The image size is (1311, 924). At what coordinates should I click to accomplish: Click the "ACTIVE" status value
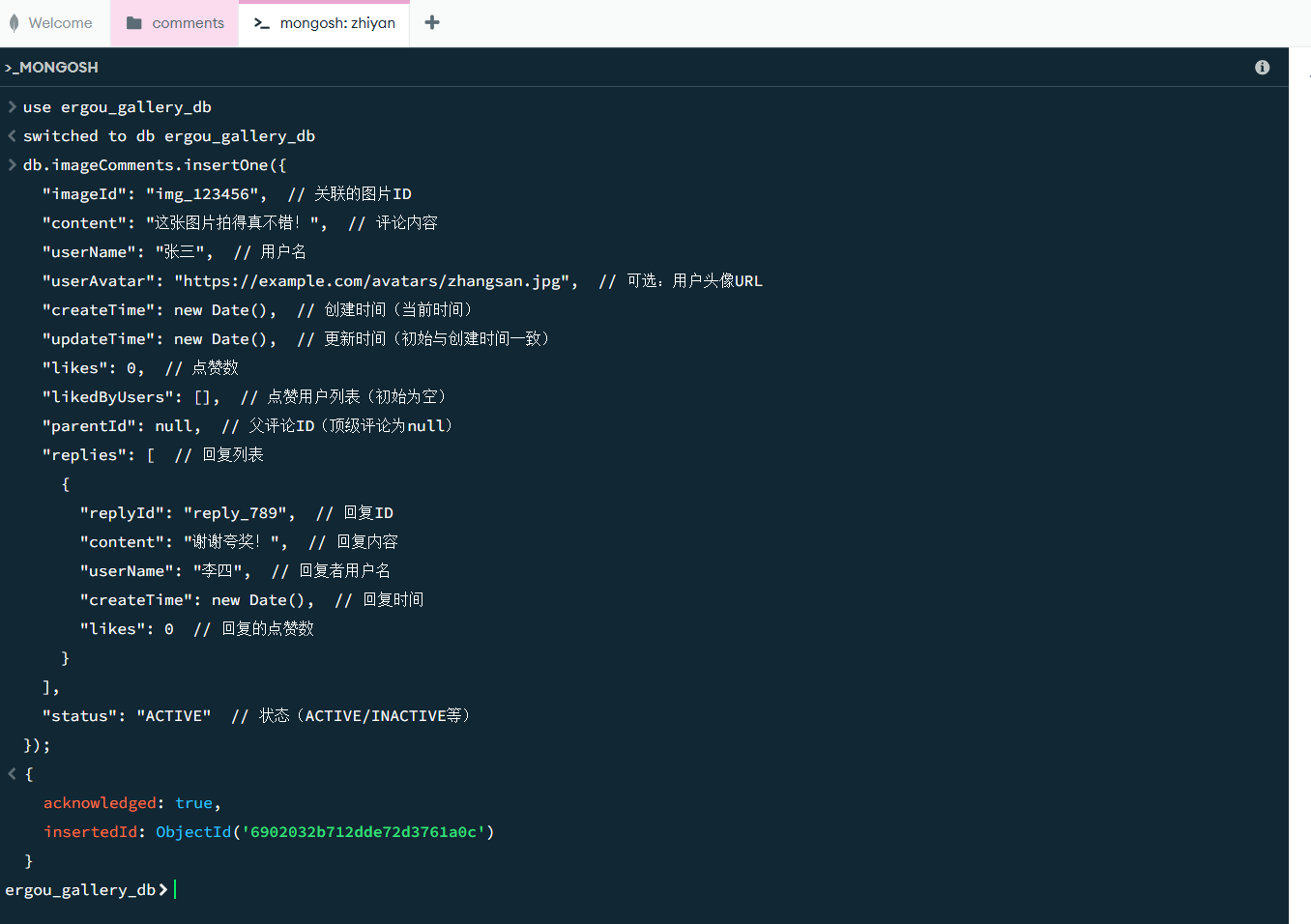[x=174, y=716]
